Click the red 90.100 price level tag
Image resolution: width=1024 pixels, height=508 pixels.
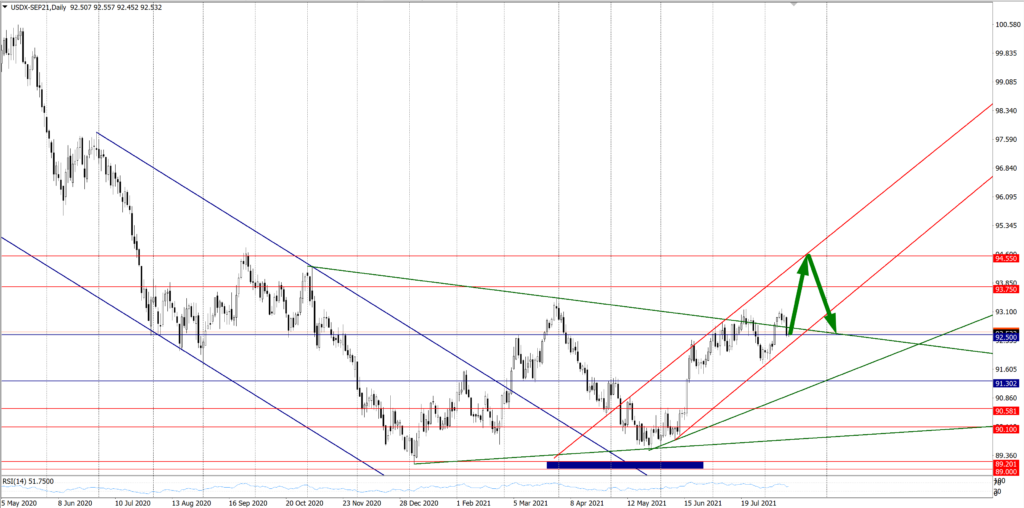[1005, 429]
